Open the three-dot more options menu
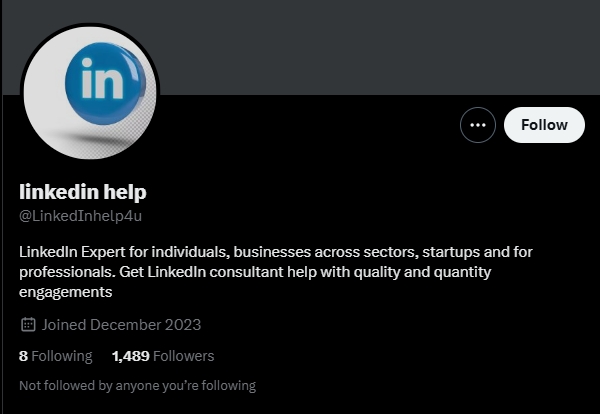 [478, 125]
